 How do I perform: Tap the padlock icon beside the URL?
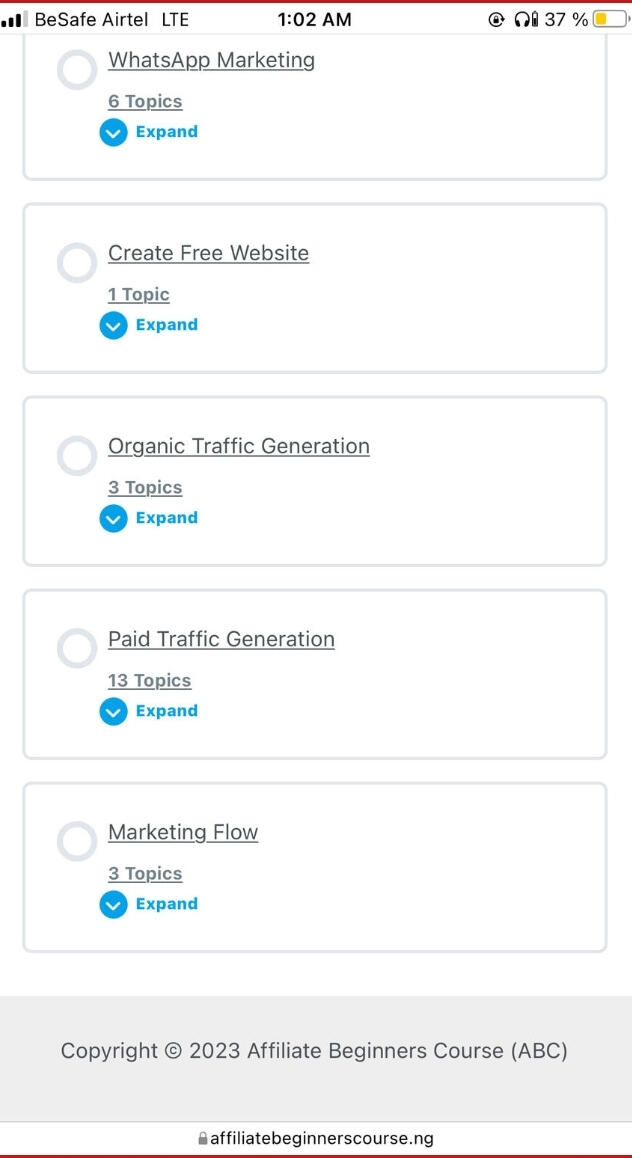(x=203, y=1138)
